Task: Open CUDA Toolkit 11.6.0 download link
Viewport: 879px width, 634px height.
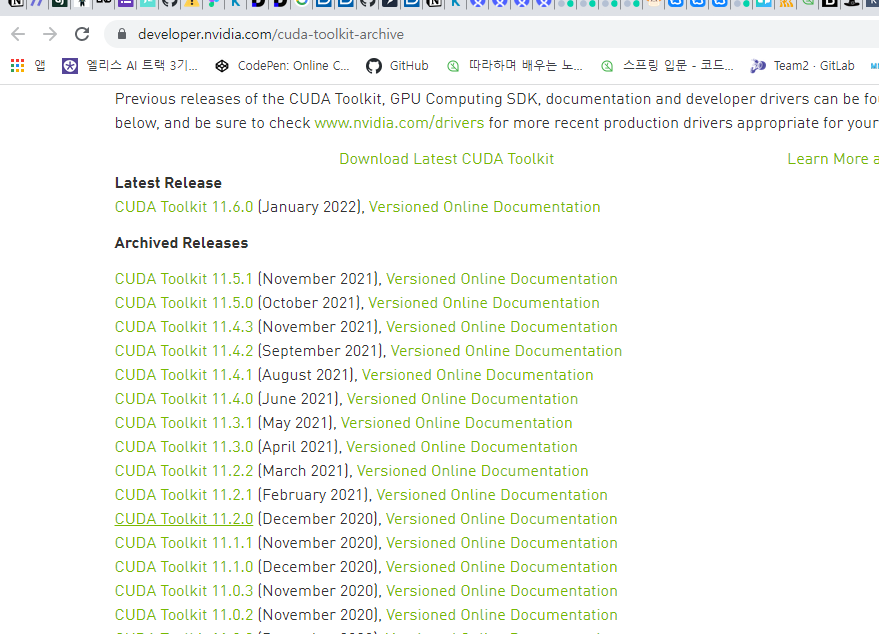Action: coord(184,207)
